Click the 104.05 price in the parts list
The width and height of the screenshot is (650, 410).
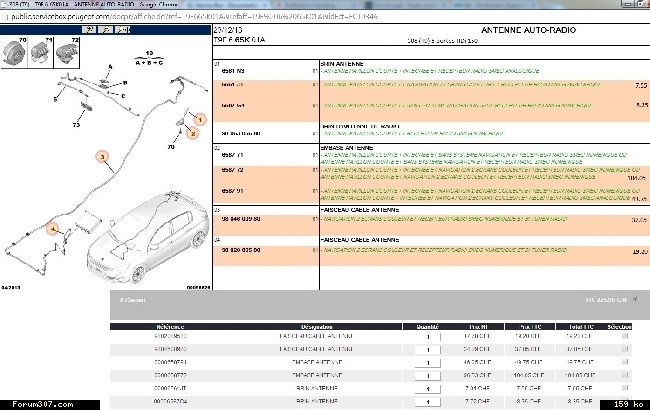point(637,178)
